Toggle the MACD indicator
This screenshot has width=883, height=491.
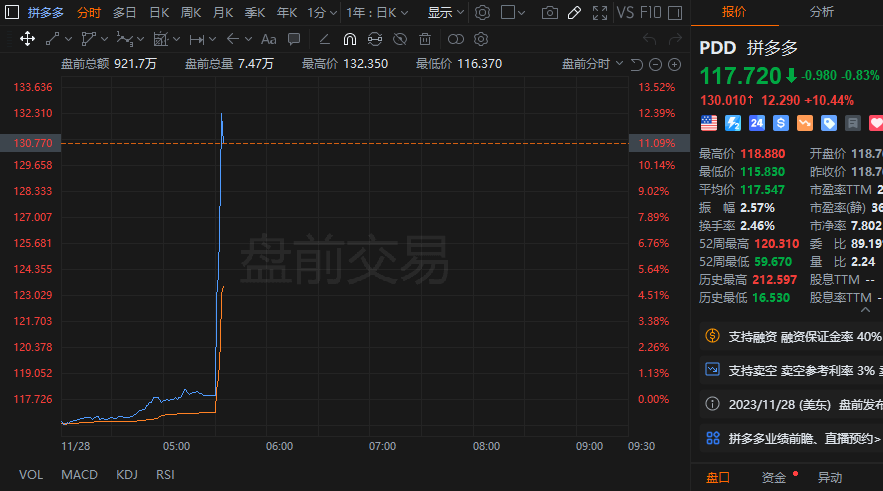79,474
